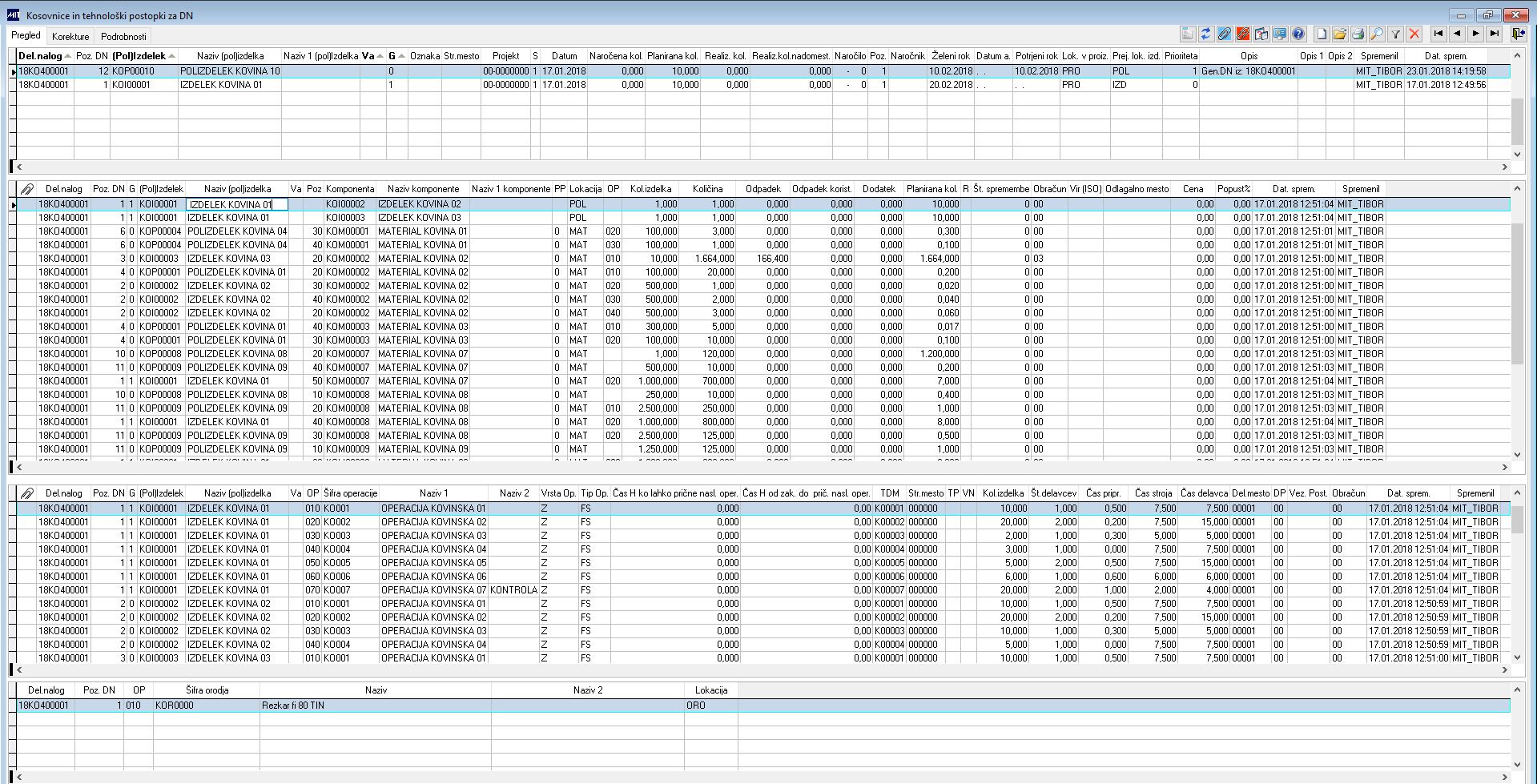This screenshot has height=784, width=1537.
Task: Switch to the Korekture tab
Action: pyautogui.click(x=70, y=37)
